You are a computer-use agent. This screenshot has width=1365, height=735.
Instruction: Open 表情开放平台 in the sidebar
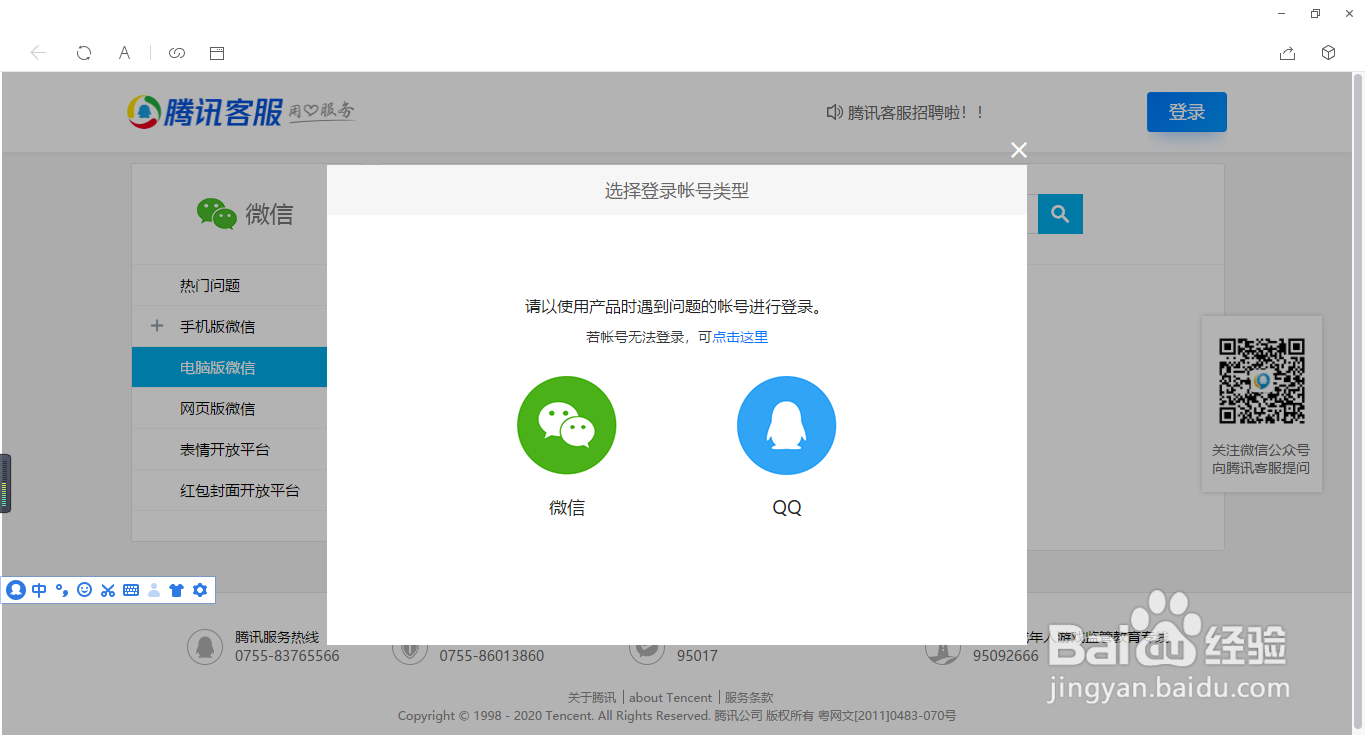pos(225,449)
